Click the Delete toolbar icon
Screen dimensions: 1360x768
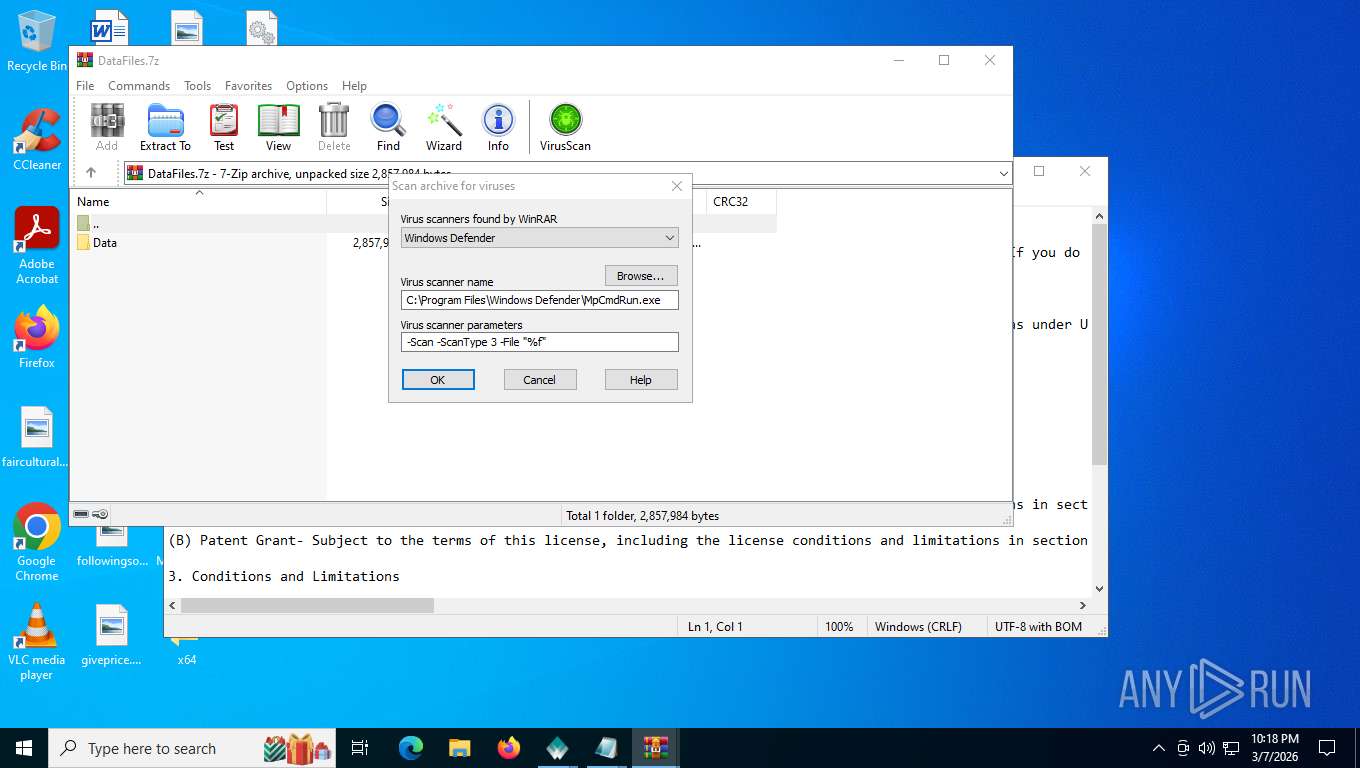coord(334,127)
